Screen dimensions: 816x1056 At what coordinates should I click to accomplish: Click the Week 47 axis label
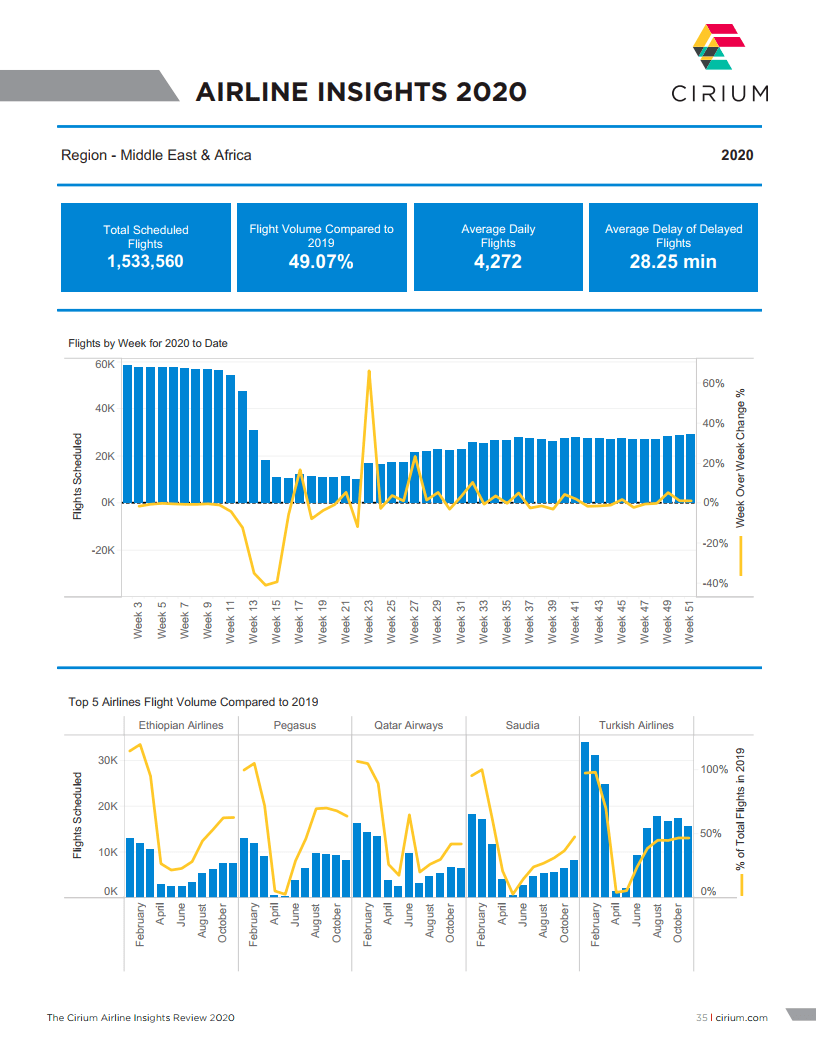(644, 622)
